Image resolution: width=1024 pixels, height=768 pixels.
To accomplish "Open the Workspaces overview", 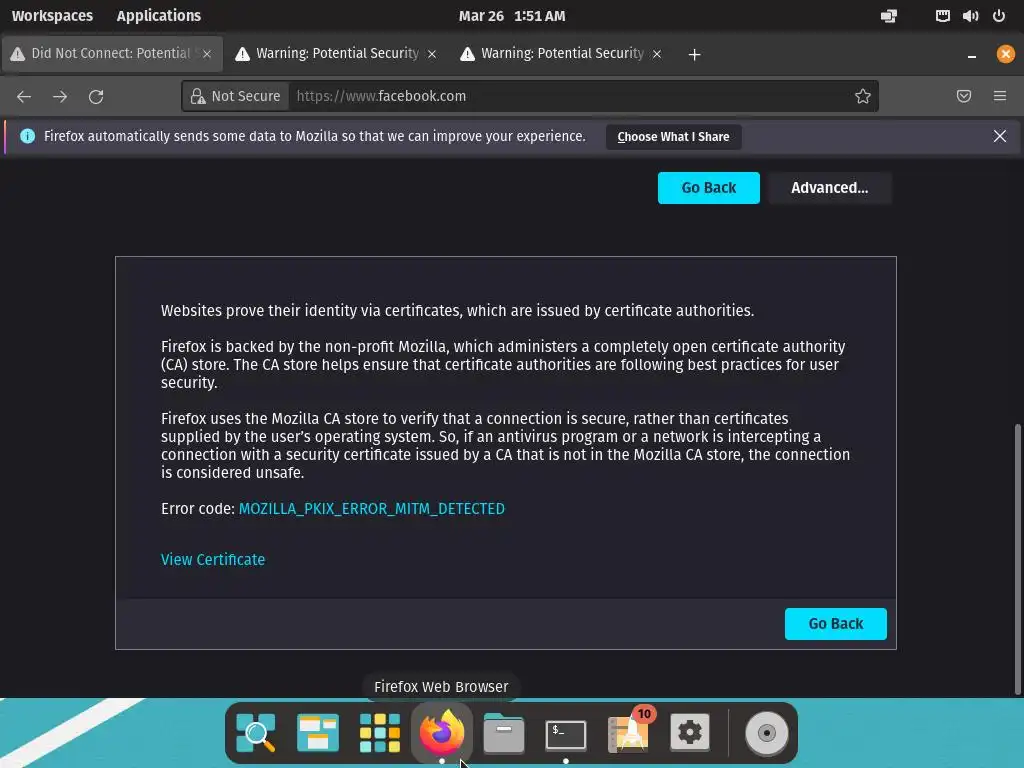I will 52,16.
